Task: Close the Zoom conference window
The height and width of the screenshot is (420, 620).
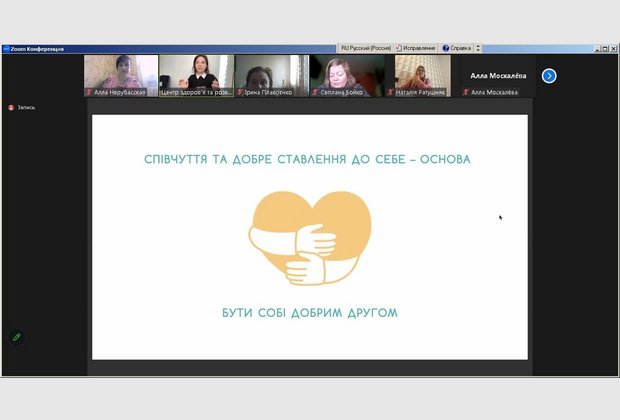Action: coord(613,49)
